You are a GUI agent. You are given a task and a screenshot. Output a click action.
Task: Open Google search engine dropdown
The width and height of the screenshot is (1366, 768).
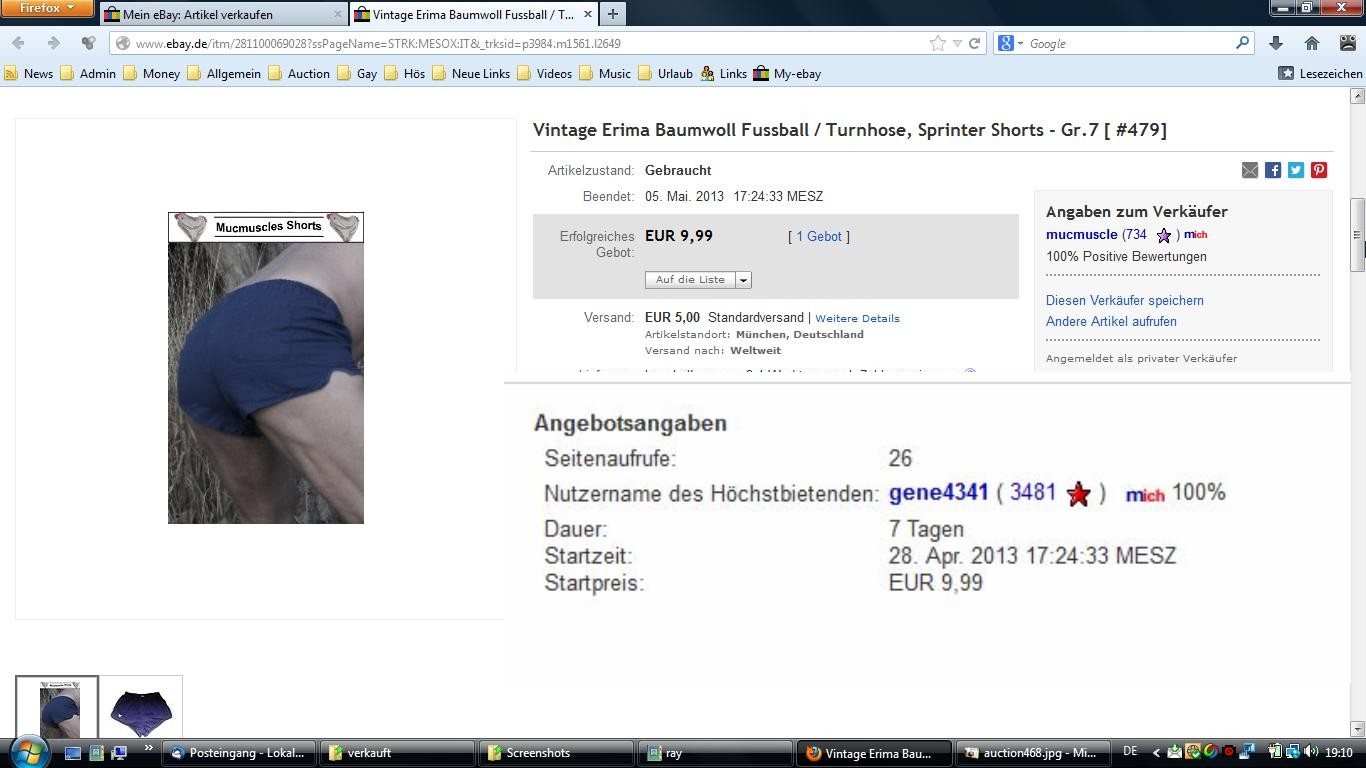point(1010,43)
